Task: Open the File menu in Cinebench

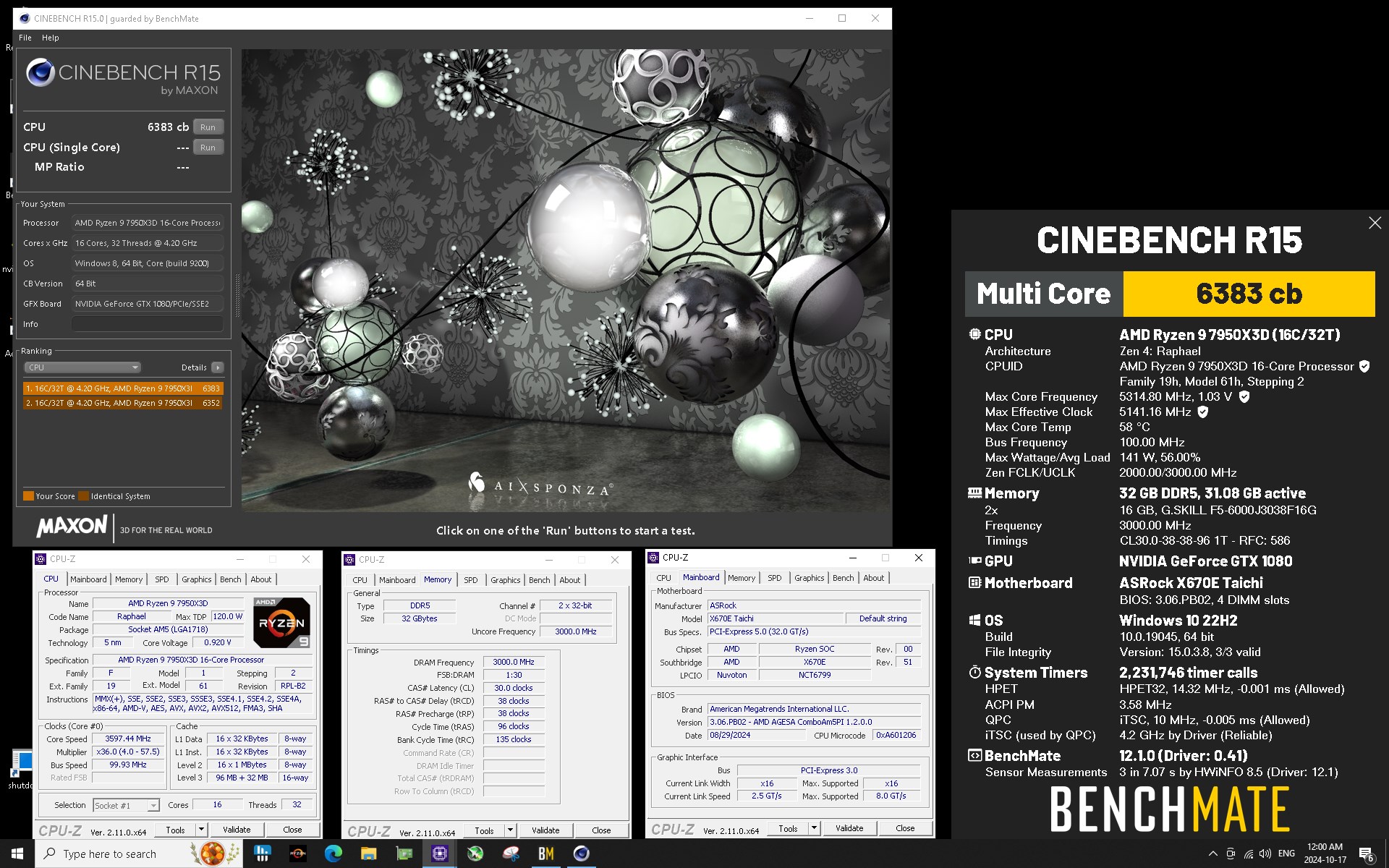Action: tap(25, 38)
